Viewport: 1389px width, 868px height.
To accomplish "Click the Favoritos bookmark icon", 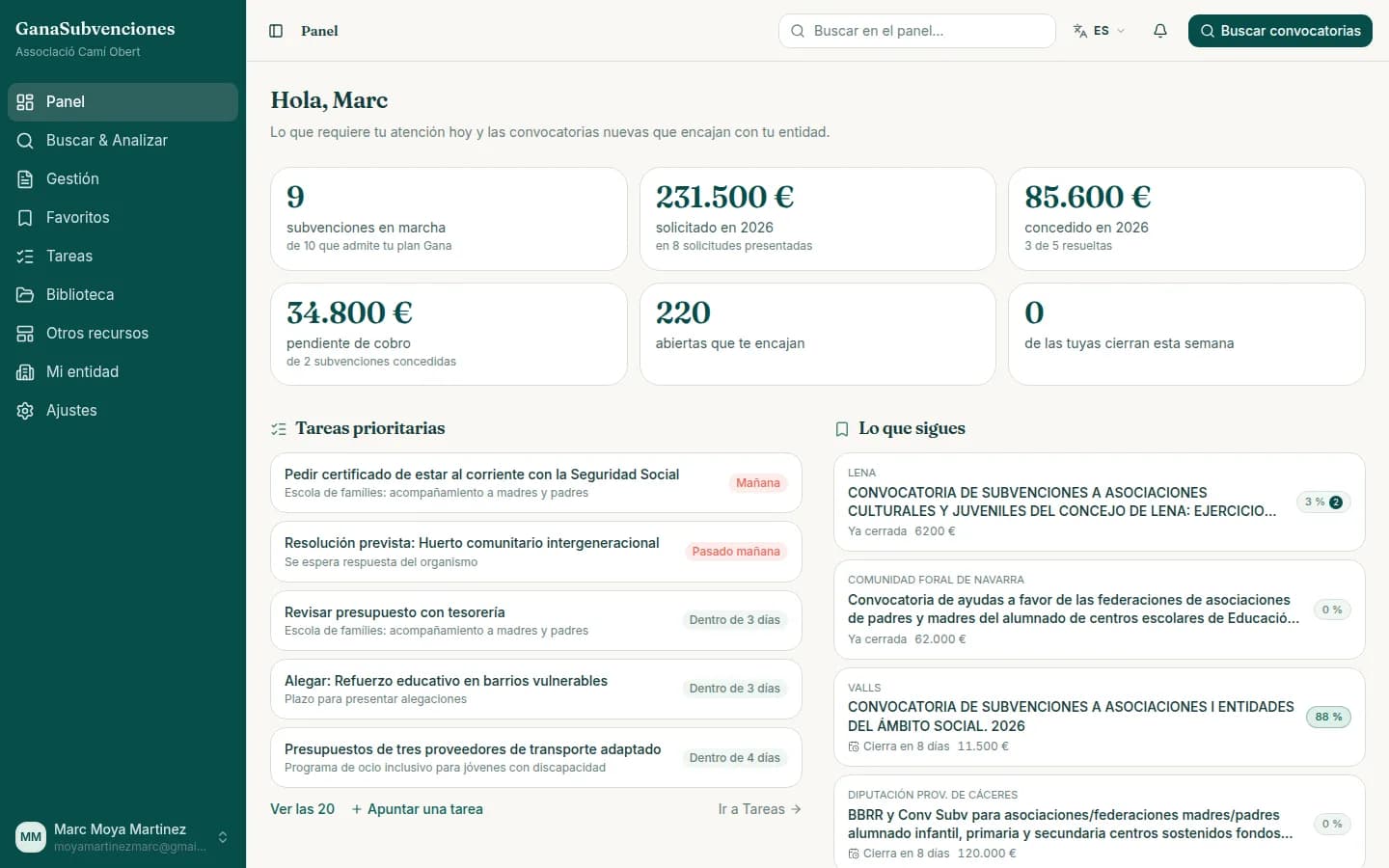I will click(x=25, y=218).
